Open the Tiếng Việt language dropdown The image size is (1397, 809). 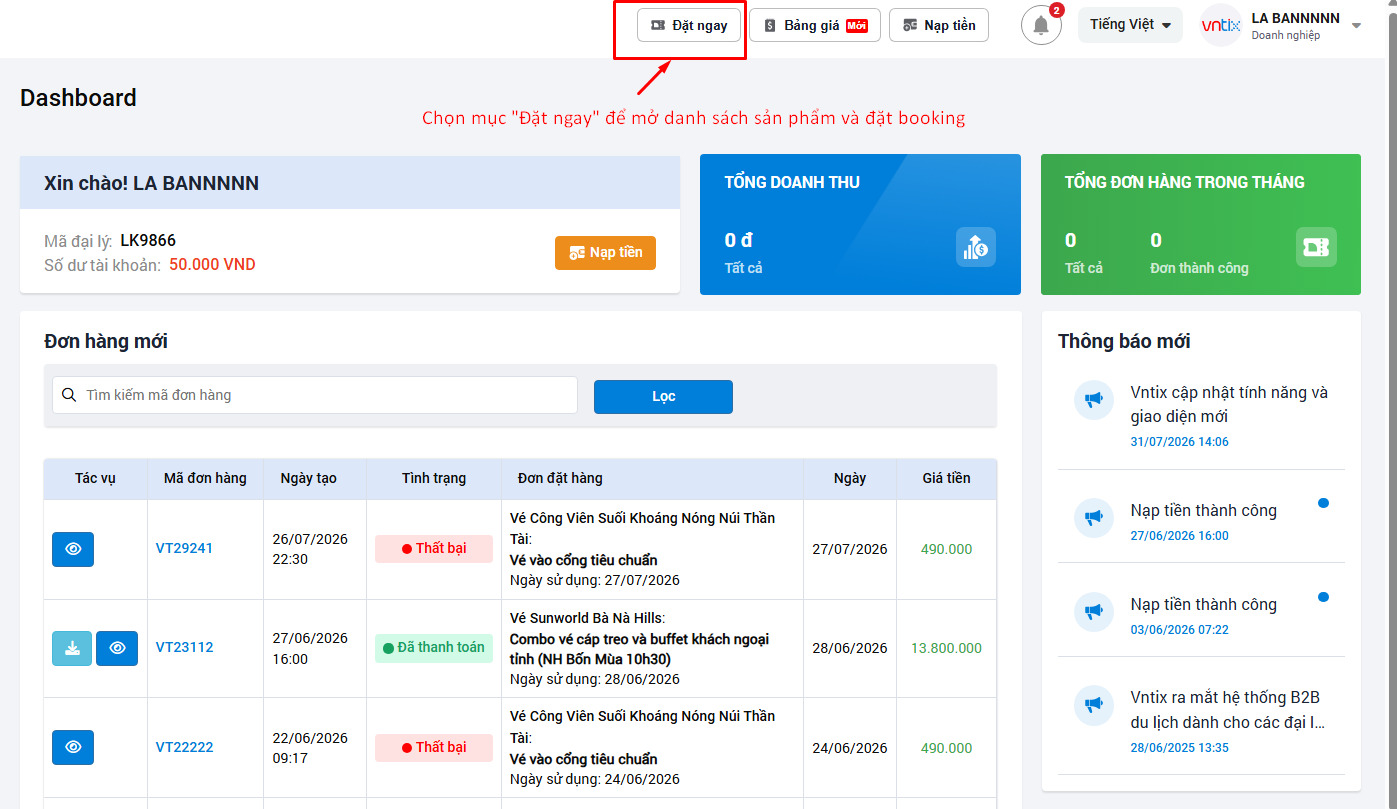1130,25
